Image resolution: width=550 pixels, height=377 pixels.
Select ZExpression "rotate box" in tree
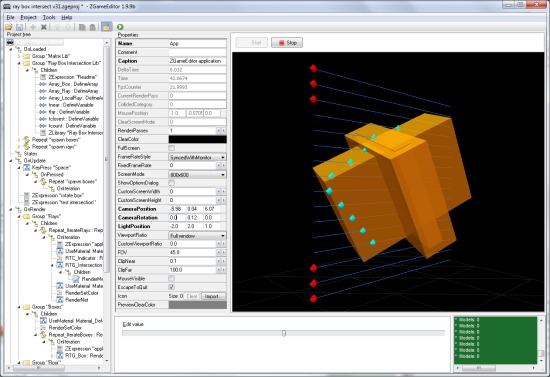coord(58,195)
